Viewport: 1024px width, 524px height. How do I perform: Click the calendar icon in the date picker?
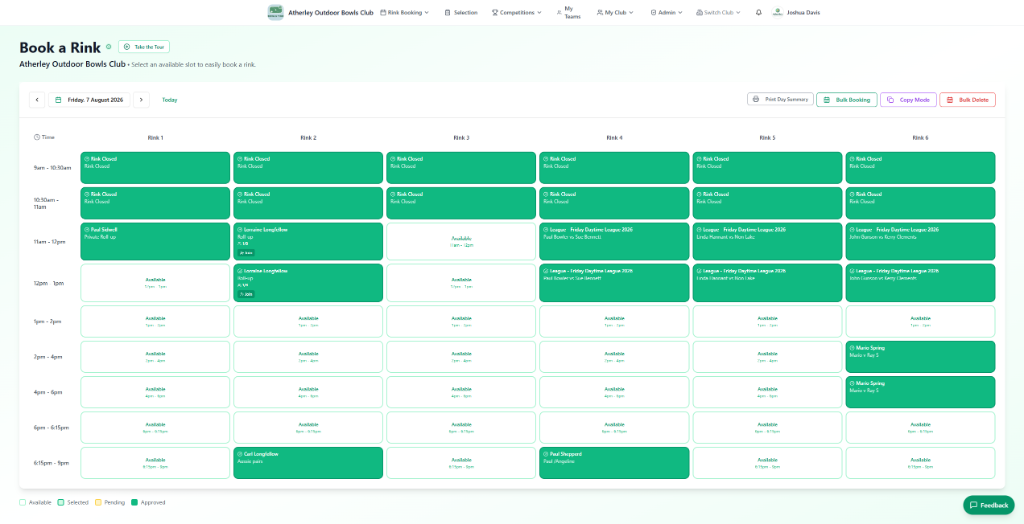pyautogui.click(x=58, y=100)
